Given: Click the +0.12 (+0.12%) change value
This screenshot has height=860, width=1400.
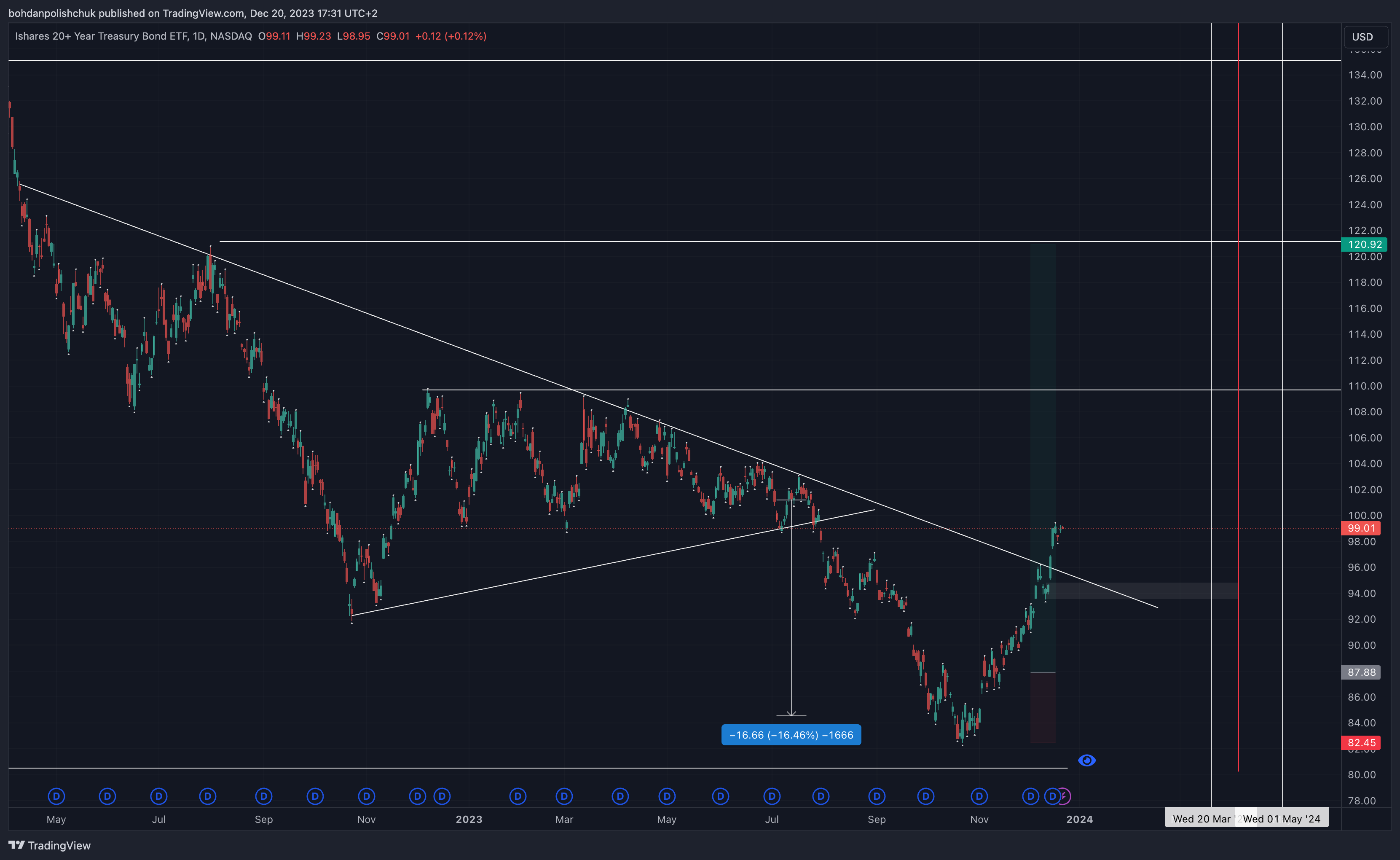Looking at the screenshot, I should [451, 36].
